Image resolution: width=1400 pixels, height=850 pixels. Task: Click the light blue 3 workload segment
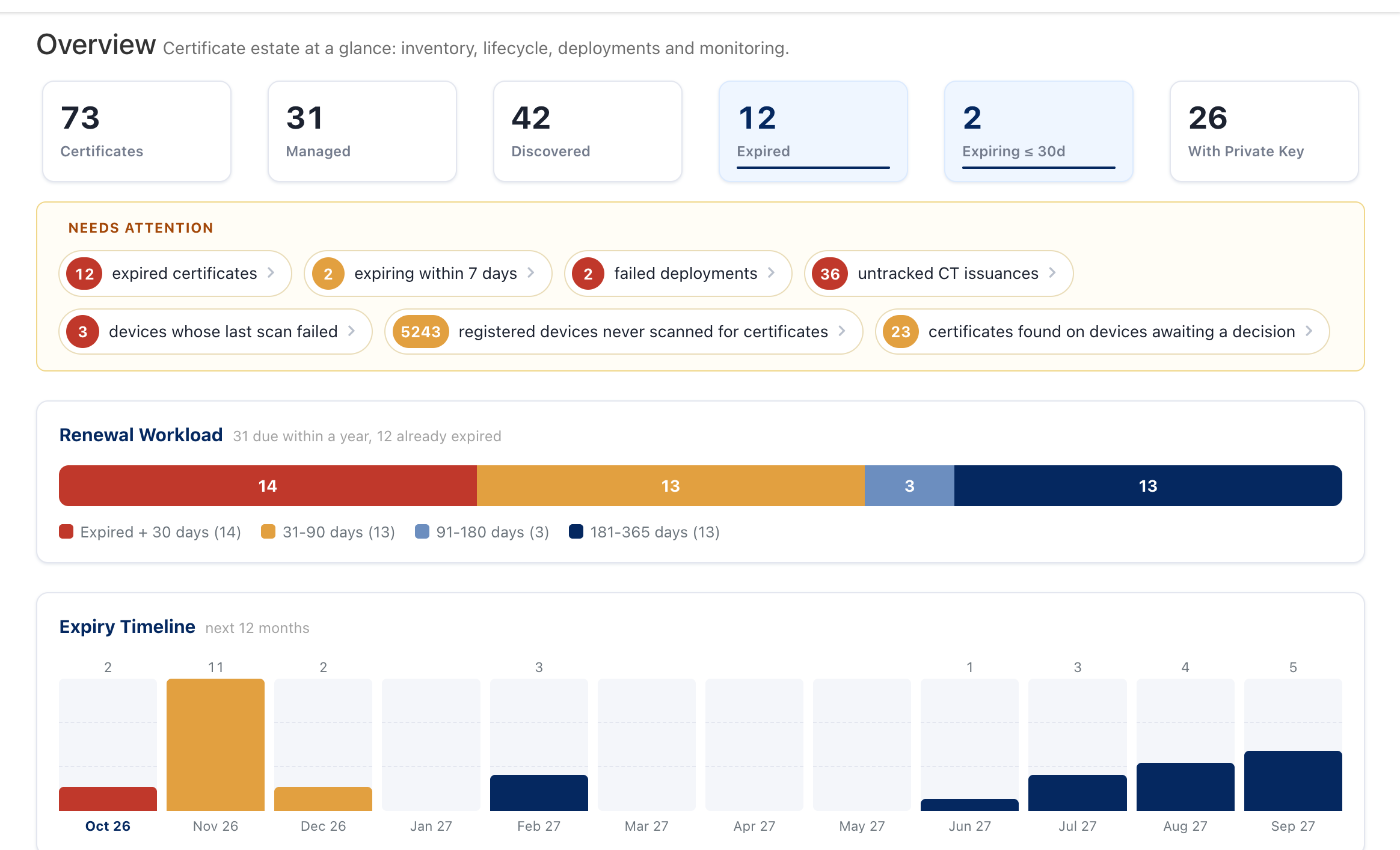[910, 486]
